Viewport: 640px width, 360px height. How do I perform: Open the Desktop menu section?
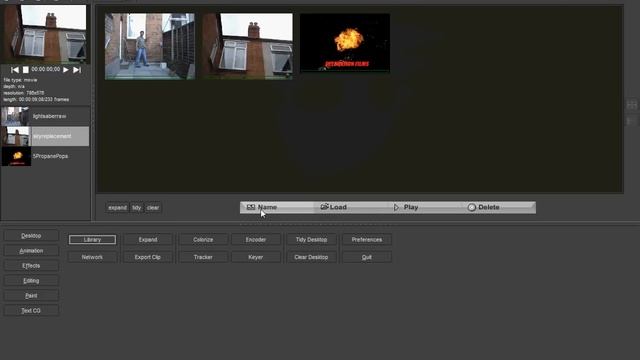(x=31, y=236)
